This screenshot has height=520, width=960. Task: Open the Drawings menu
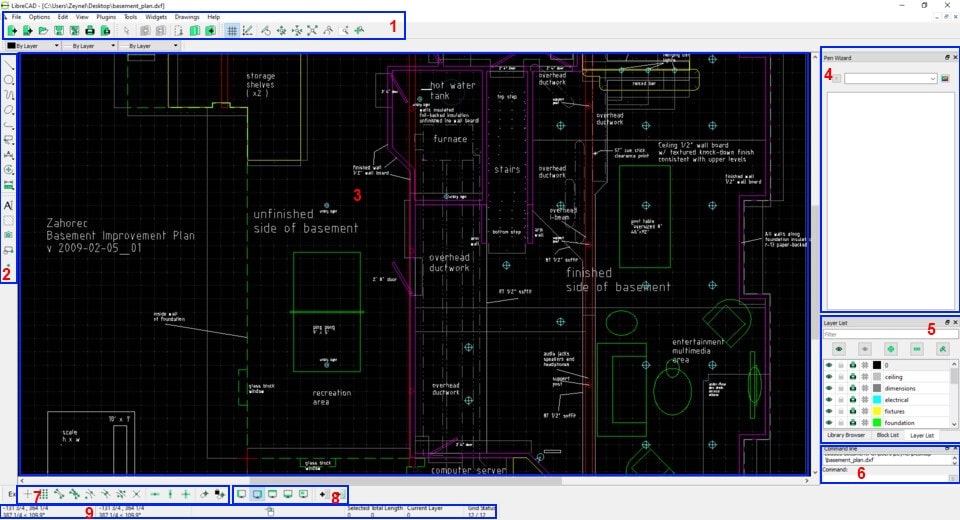pos(187,17)
